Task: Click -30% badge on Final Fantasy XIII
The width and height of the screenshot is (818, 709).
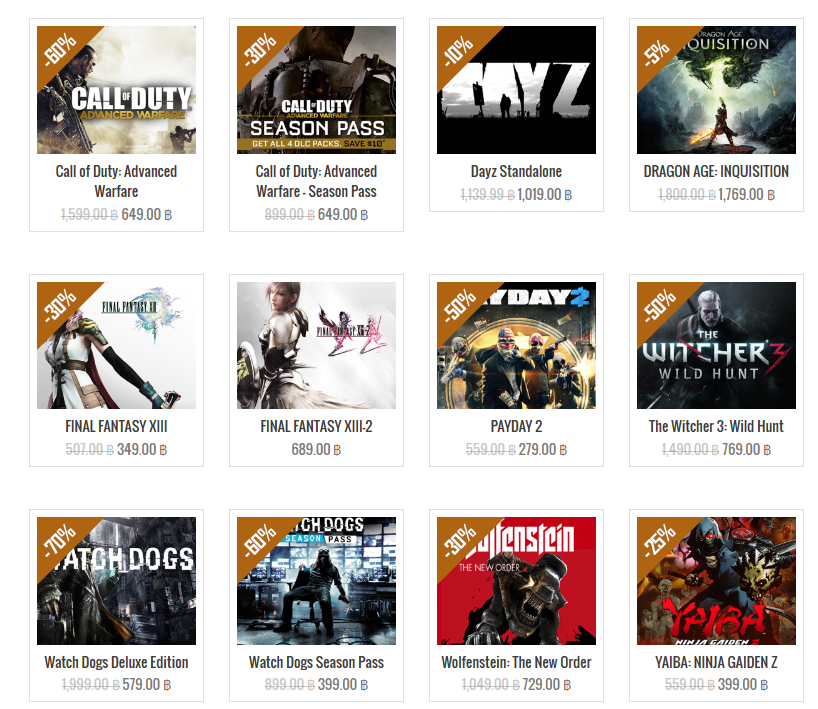Action: 59,305
